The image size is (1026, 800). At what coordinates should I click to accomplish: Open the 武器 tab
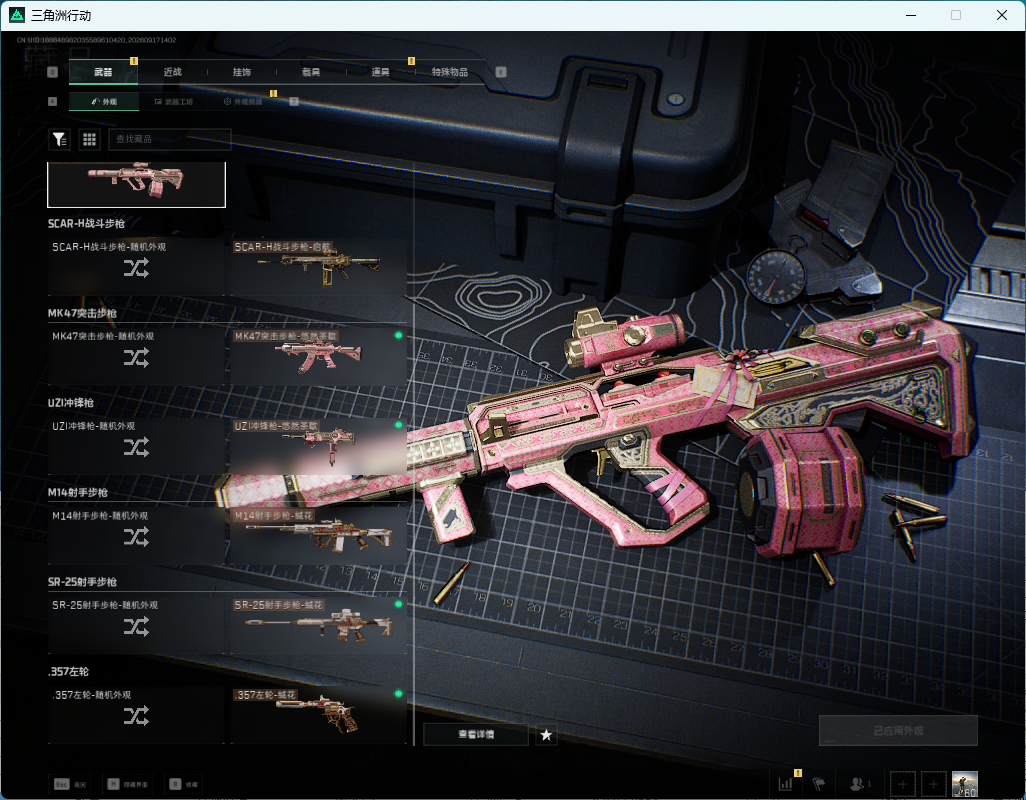click(103, 72)
